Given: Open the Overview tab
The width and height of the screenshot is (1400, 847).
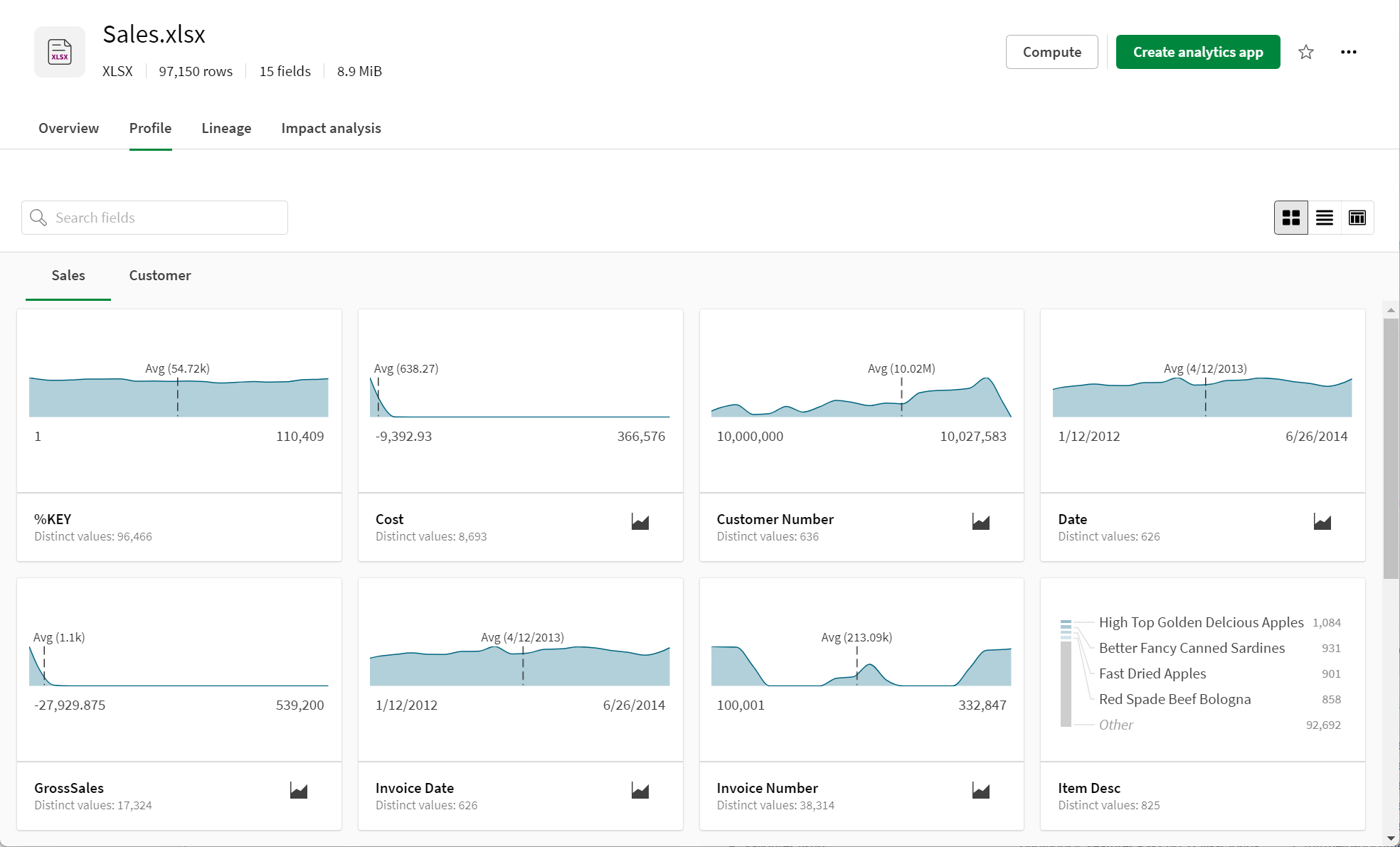Looking at the screenshot, I should 68,128.
